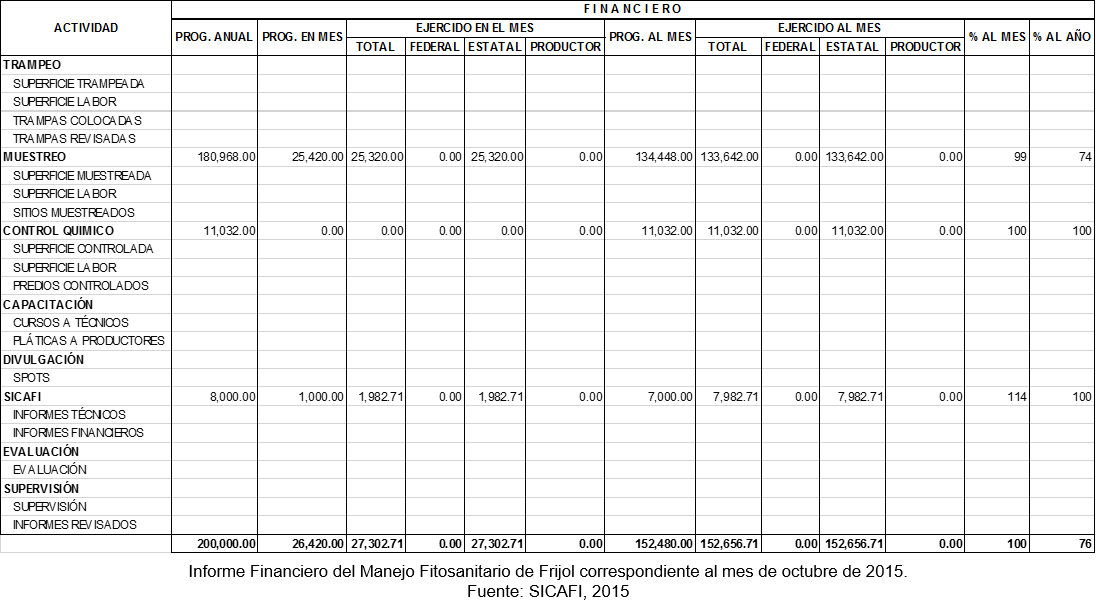The height and width of the screenshot is (612, 1096).
Task: Select the % AL MES column header
Action: pos(997,37)
